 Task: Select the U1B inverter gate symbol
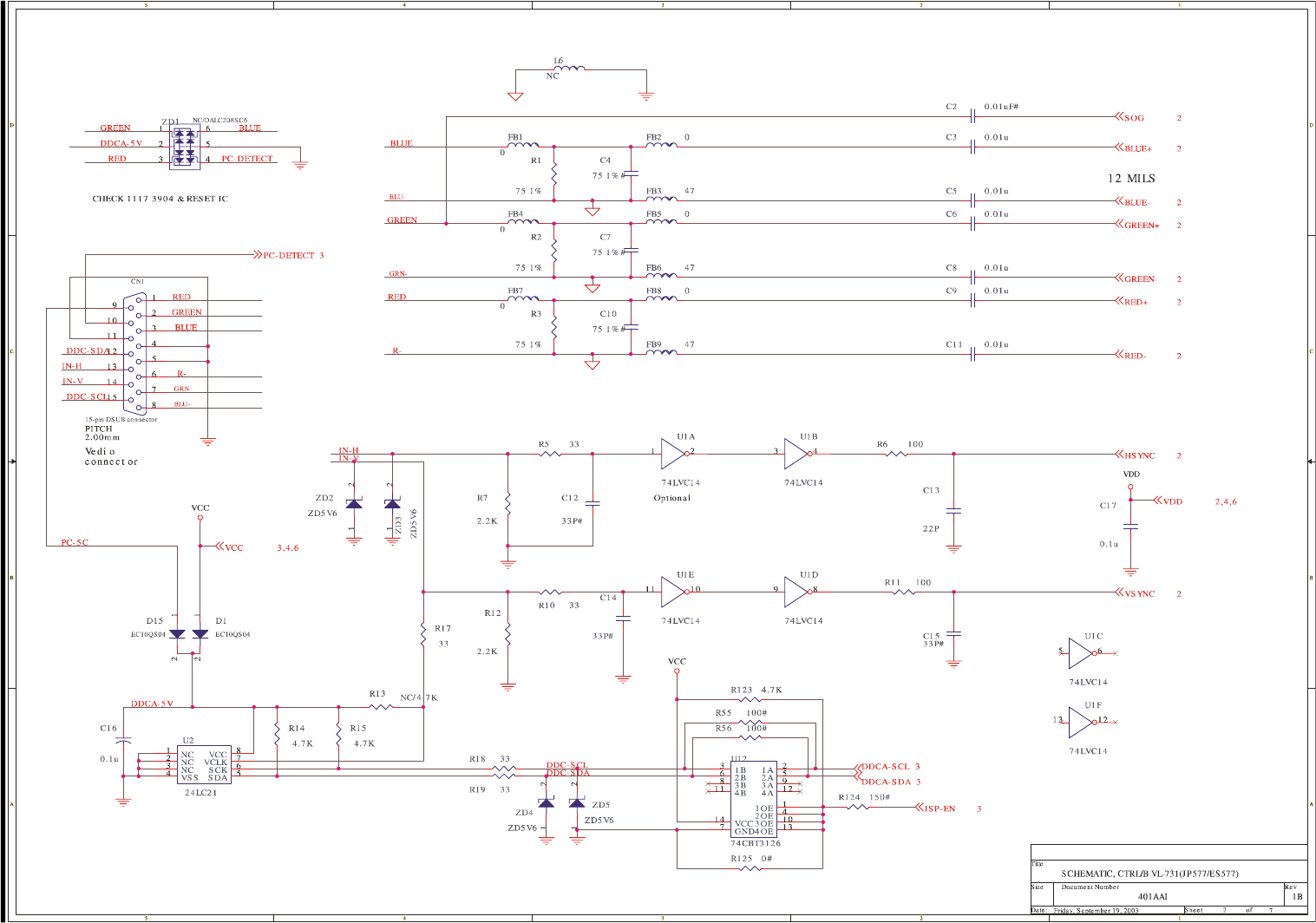(796, 453)
